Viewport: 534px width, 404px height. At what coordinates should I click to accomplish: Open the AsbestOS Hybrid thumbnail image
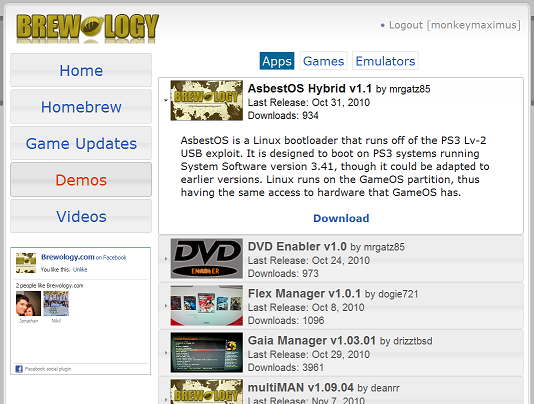[207, 100]
